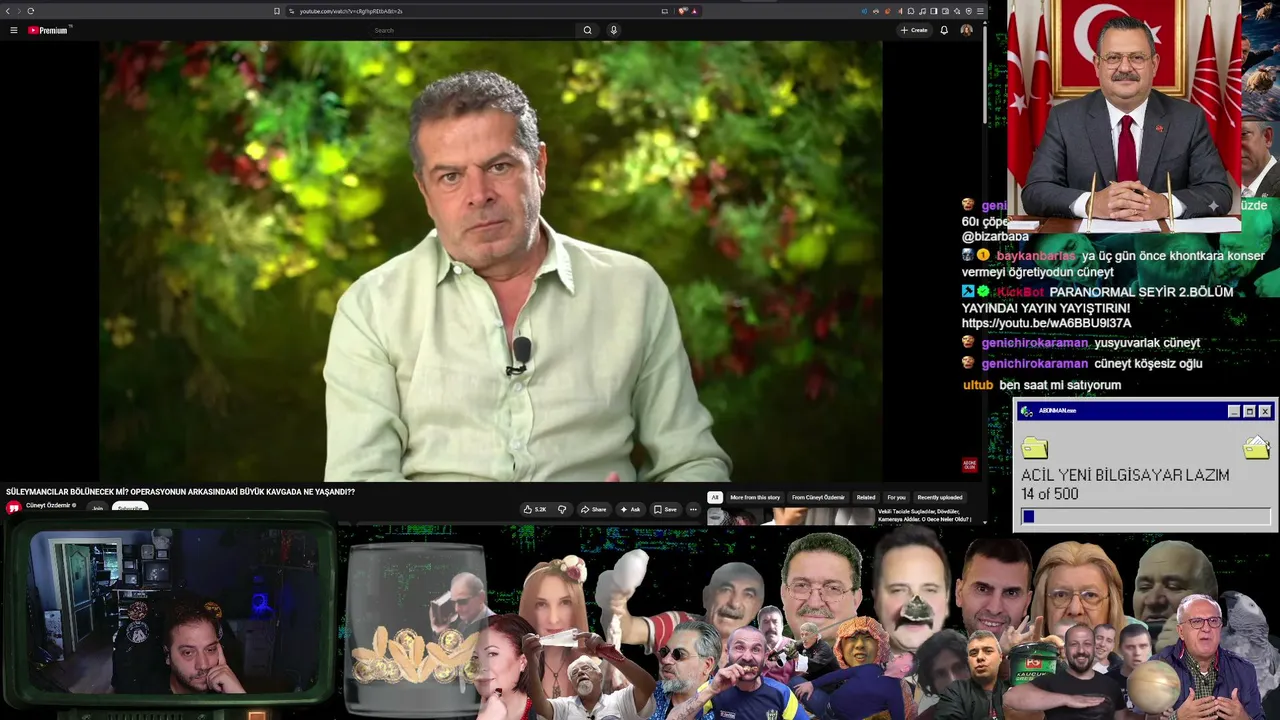This screenshot has height=720, width=1280.
Task: Open the Cüneyt Özdemir channel name link
Action: (x=48, y=505)
